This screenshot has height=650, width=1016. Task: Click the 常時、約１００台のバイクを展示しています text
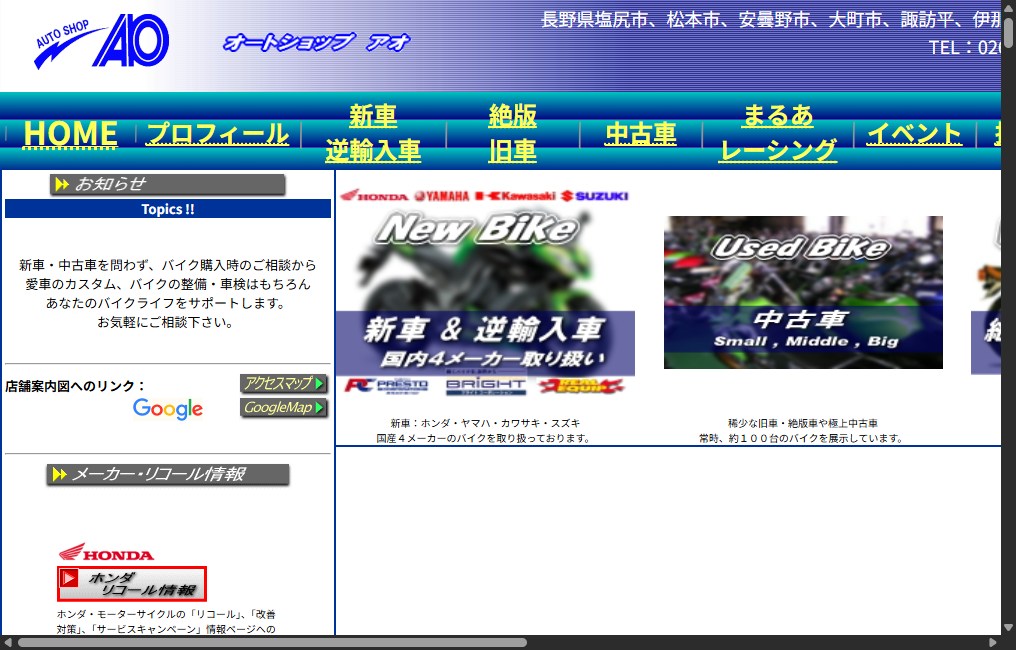tap(802, 439)
